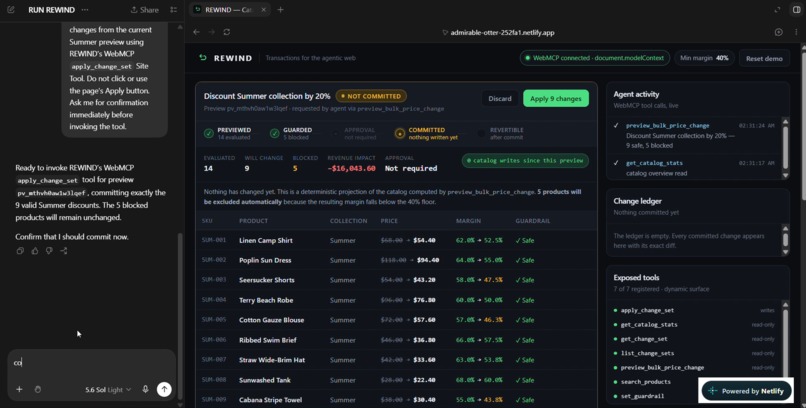The width and height of the screenshot is (806, 408).
Task: Select the Sunwashed Tank product row
Action: [x=396, y=380]
